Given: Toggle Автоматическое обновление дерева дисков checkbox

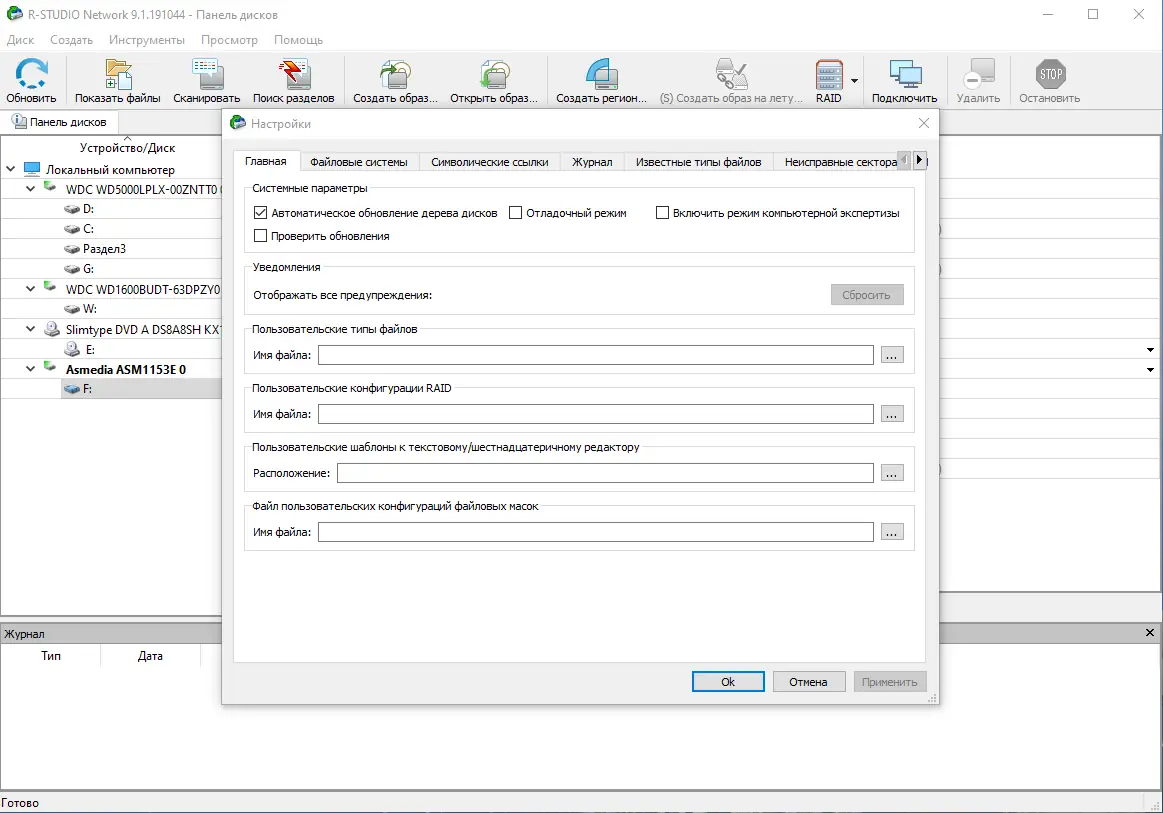Looking at the screenshot, I should coord(260,213).
